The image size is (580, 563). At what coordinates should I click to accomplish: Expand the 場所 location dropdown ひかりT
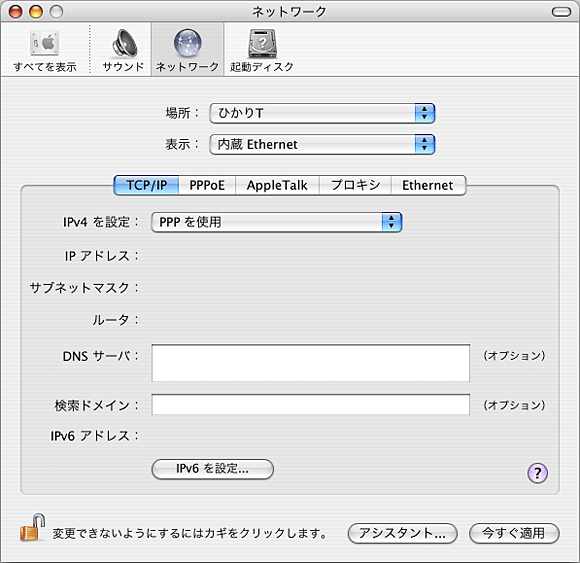tap(322, 113)
